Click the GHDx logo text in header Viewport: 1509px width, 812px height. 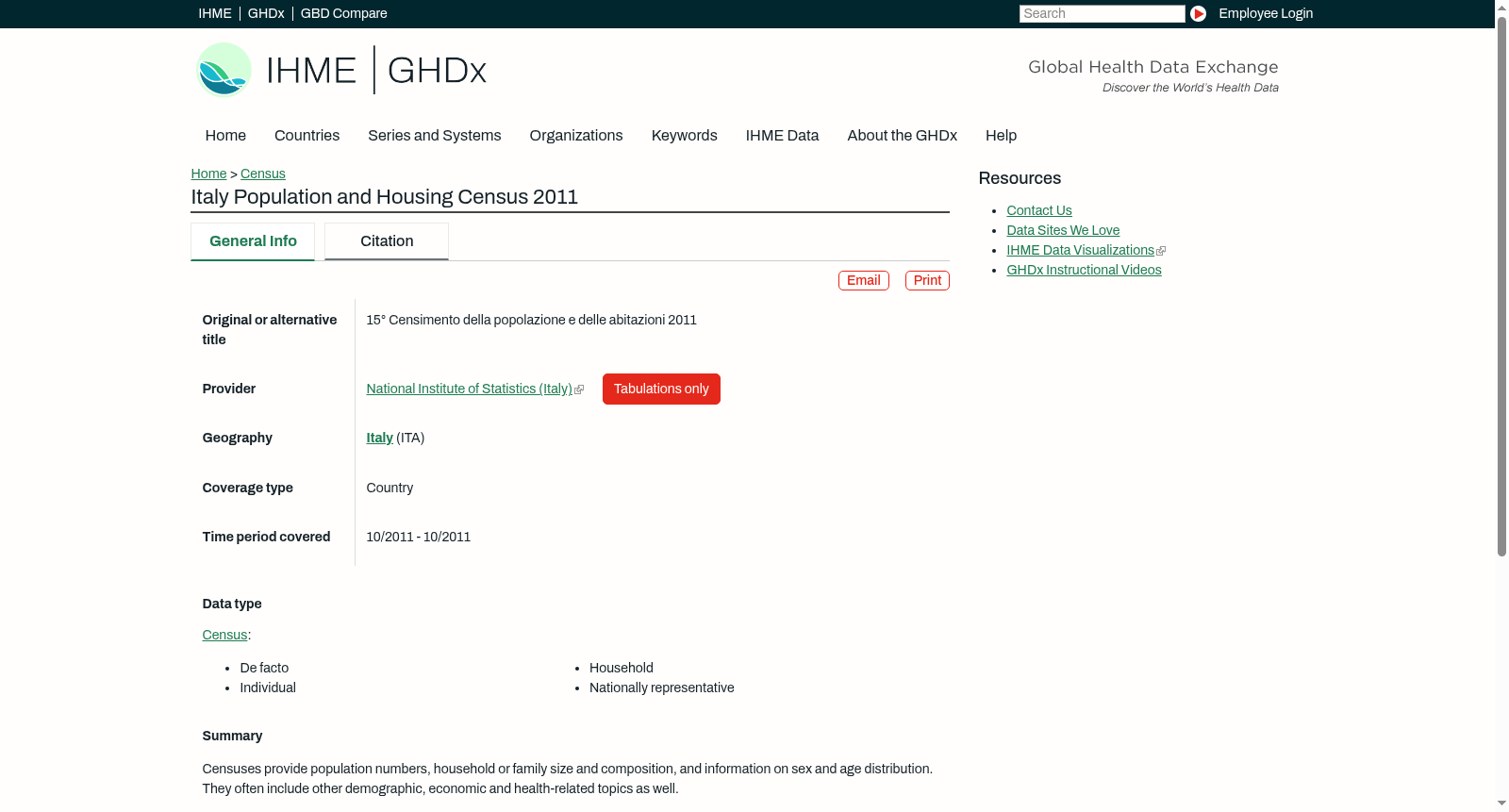437,71
